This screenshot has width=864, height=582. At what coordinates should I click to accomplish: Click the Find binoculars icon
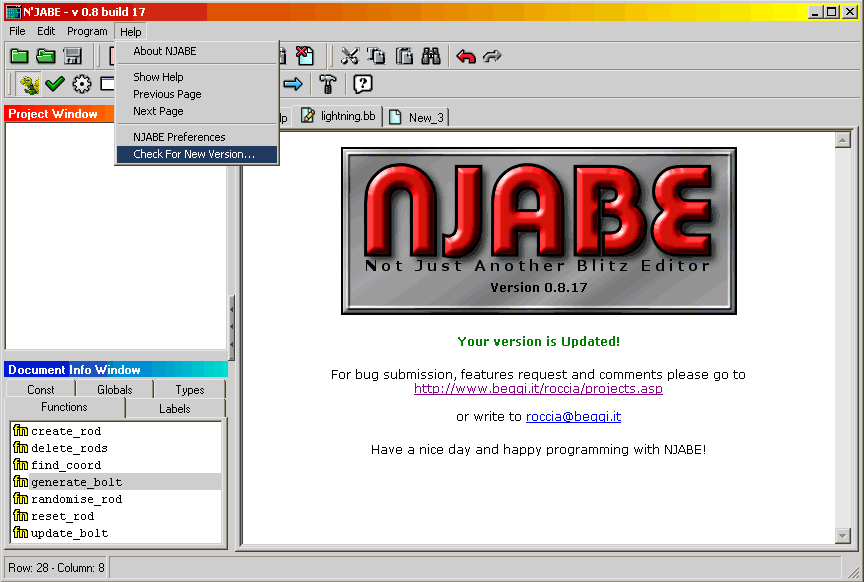431,56
